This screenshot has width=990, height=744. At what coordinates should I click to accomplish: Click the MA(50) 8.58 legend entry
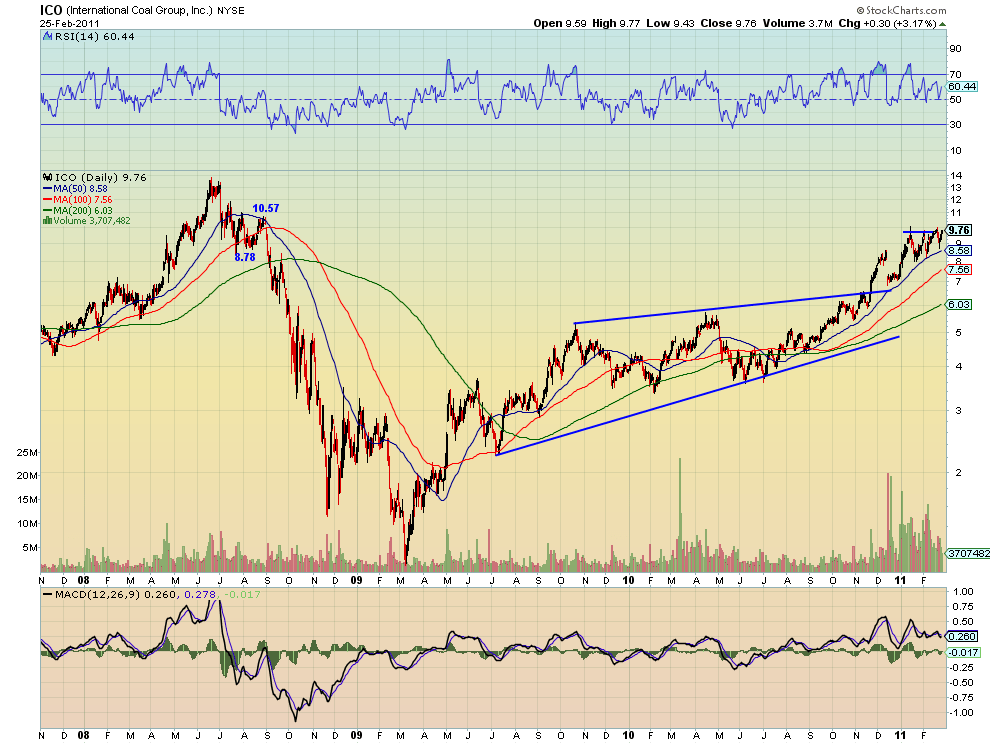[80, 188]
